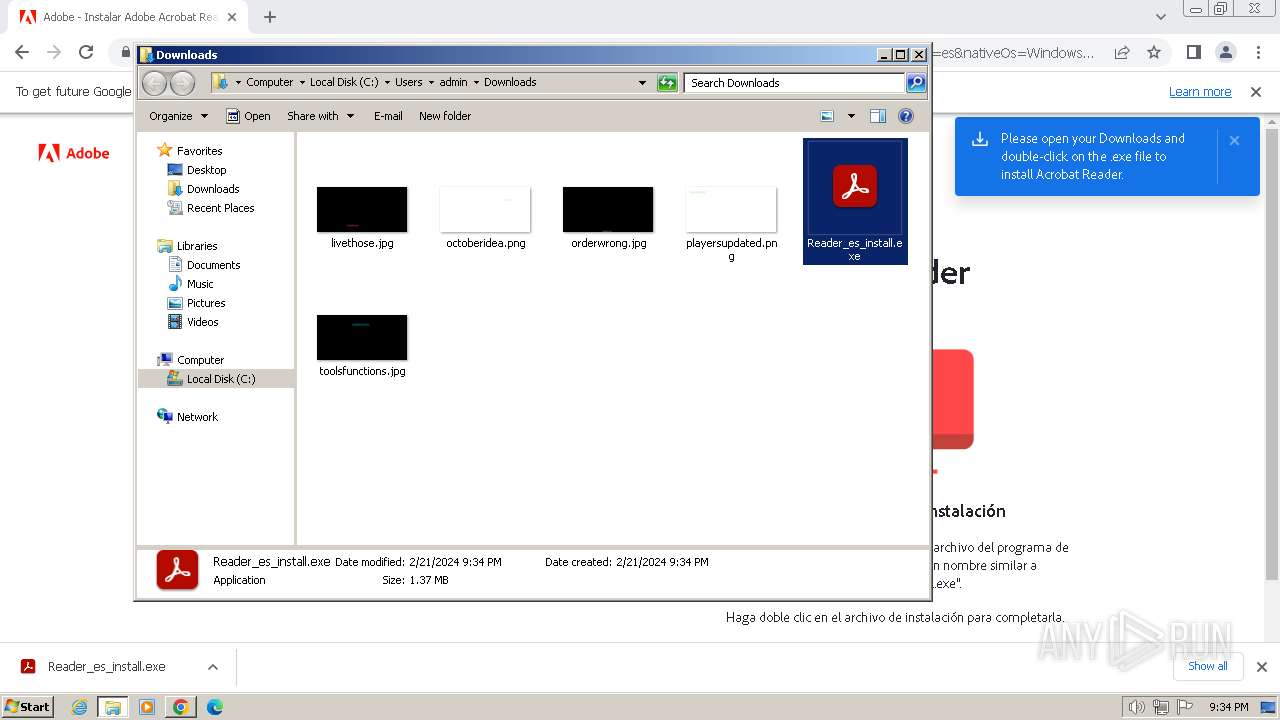This screenshot has width=1280, height=720.
Task: Open the address bar history dropdown
Action: tap(642, 83)
